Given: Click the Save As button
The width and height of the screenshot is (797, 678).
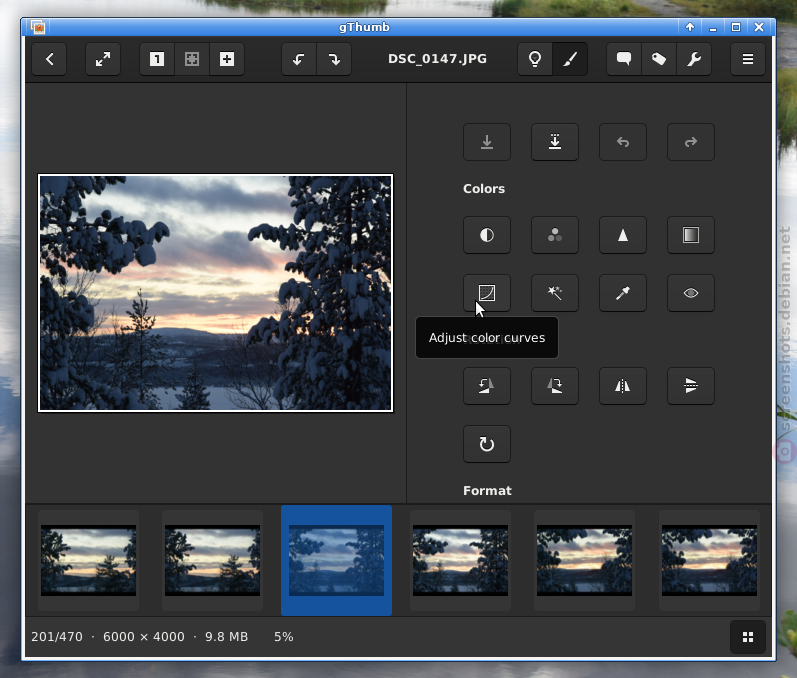Looking at the screenshot, I should (x=555, y=142).
